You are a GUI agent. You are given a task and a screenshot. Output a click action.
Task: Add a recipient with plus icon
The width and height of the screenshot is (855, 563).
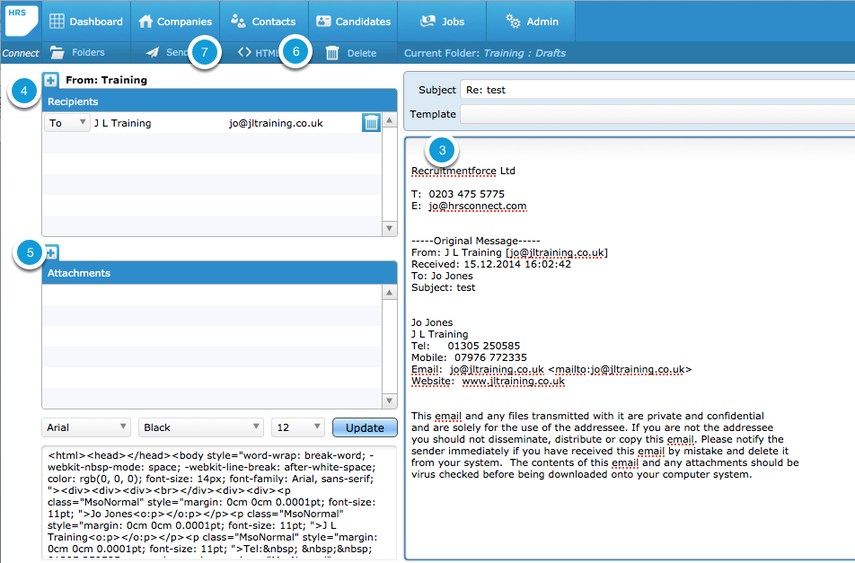coord(51,80)
